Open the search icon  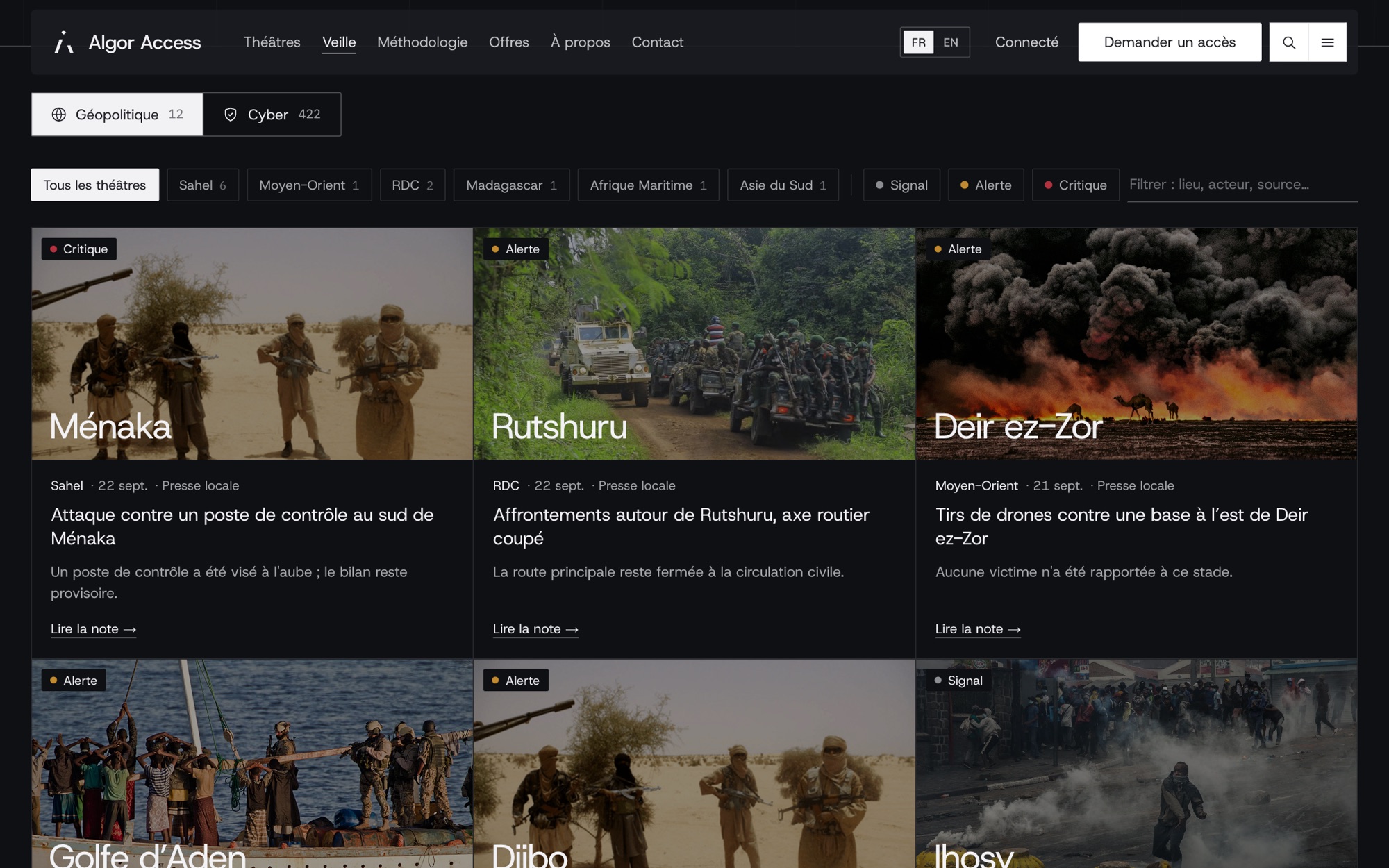pos(1288,42)
